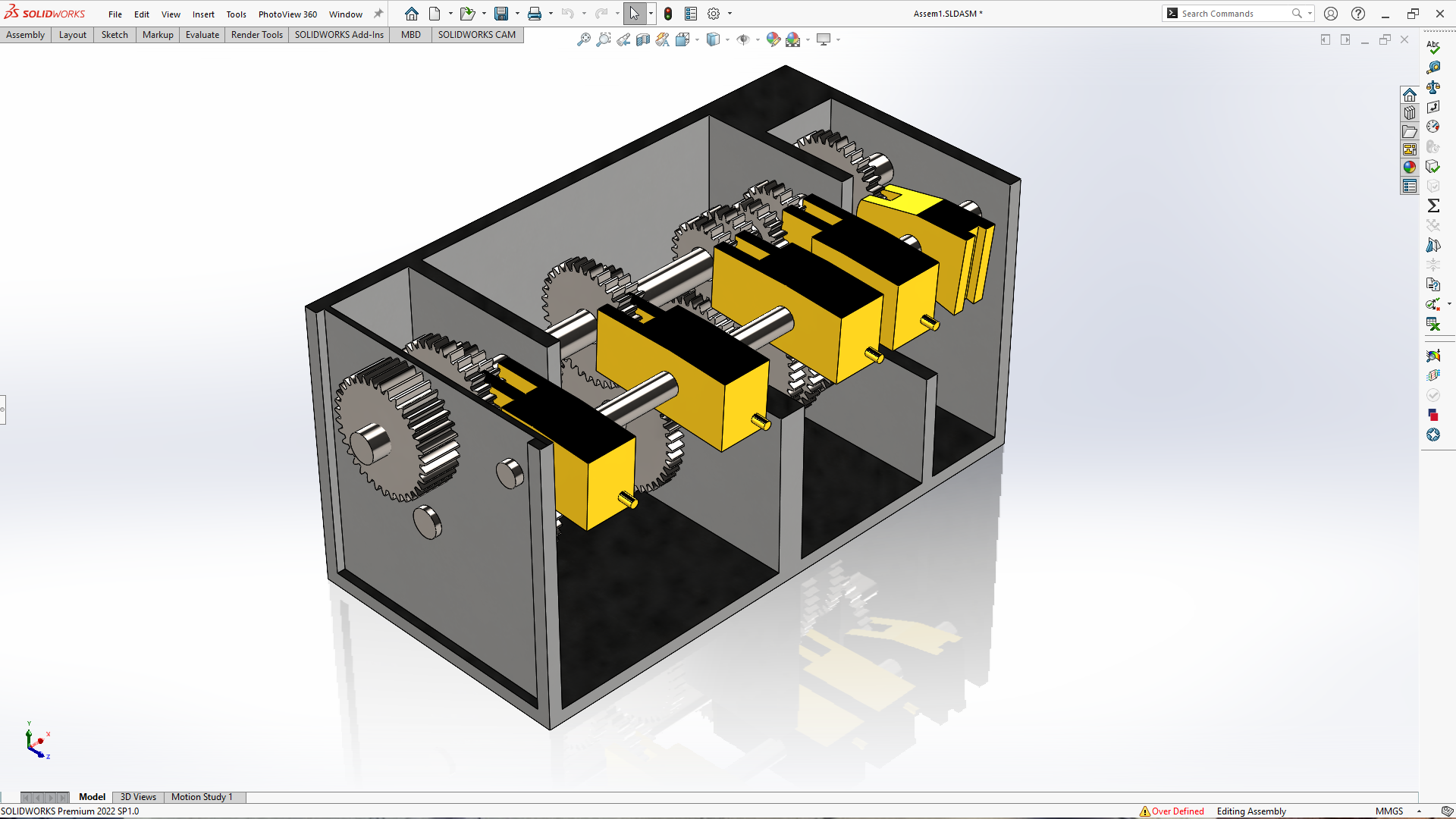
Task: Open the File menu
Action: (115, 14)
